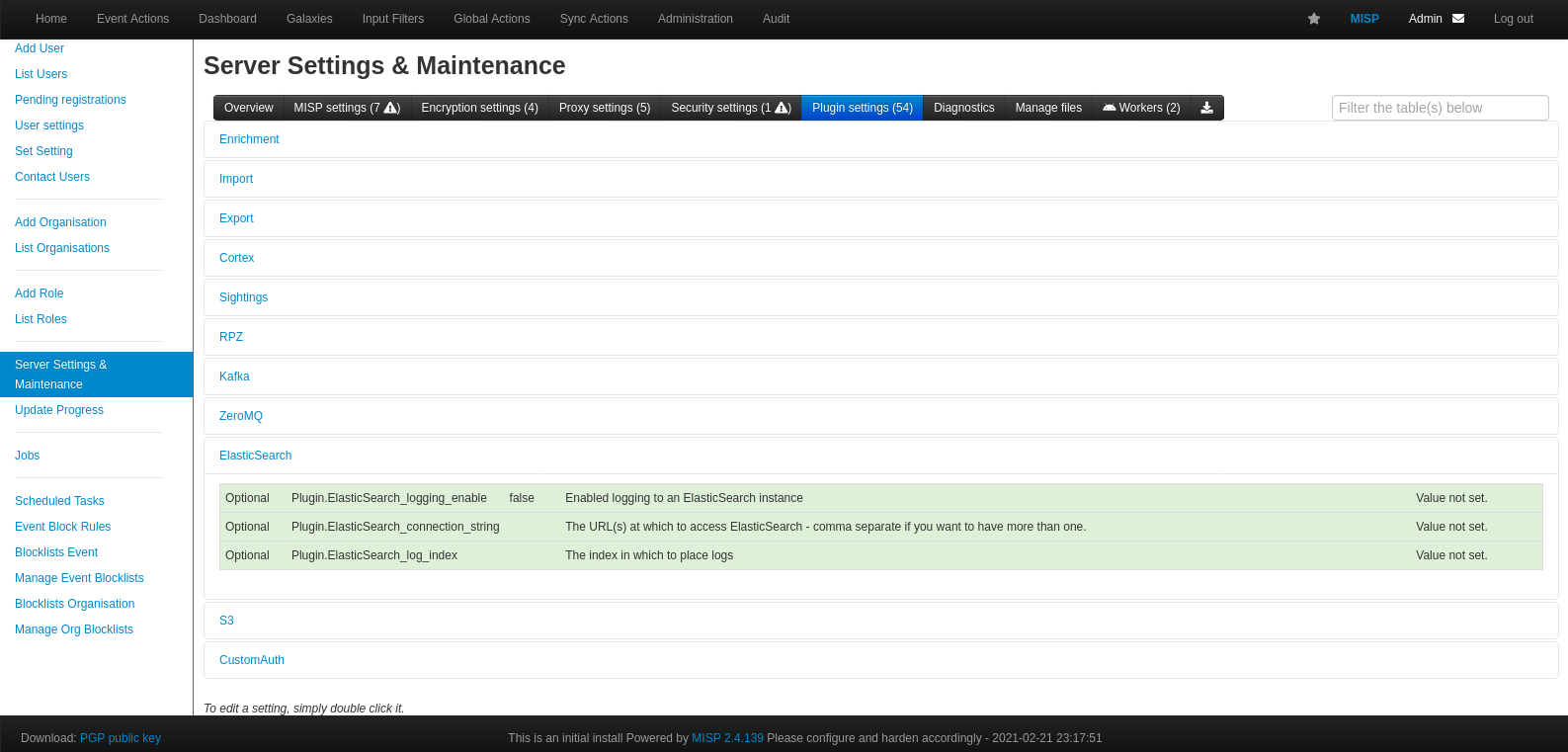Expand the Enrichment plugin section
This screenshot has height=752, width=1568.
249,139
